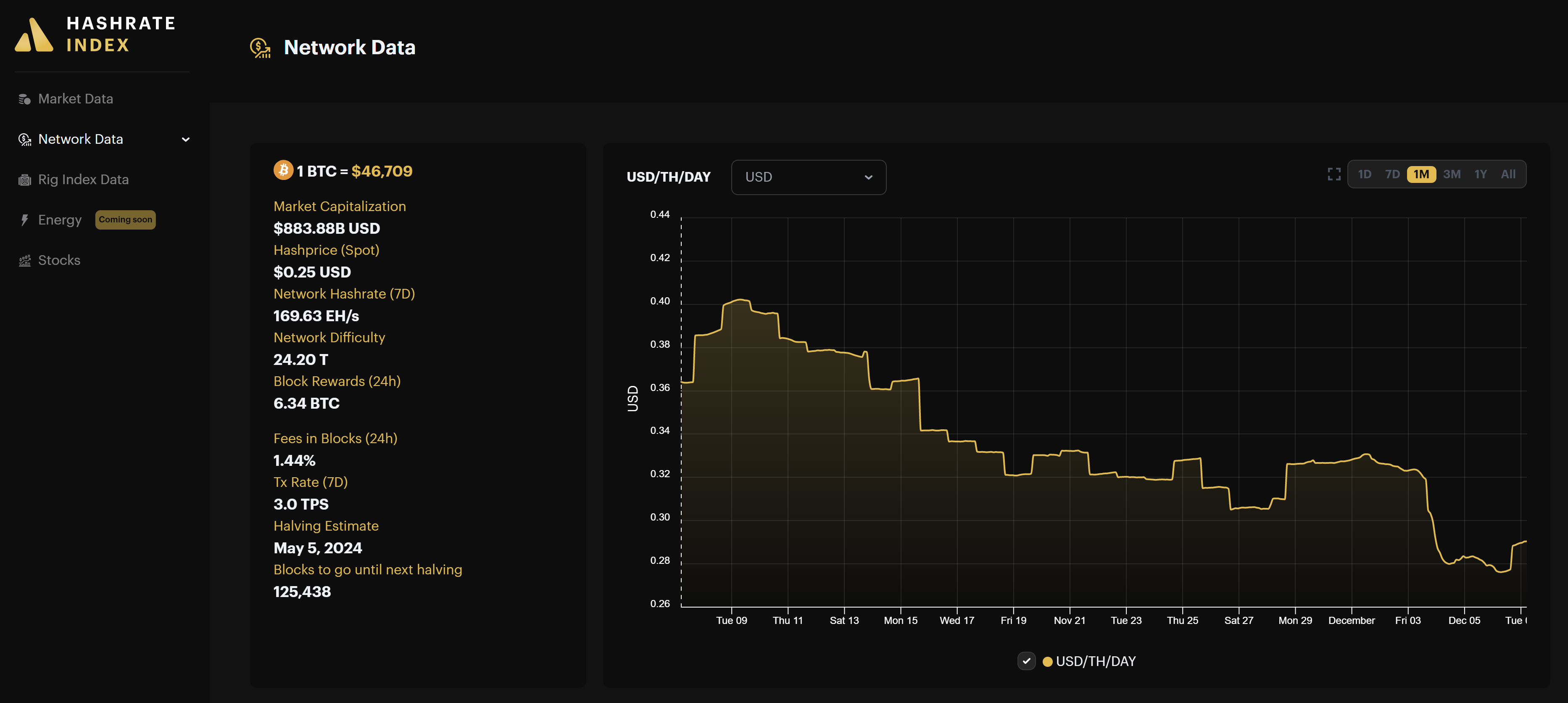Open Rig Index Data from the sidebar
The image size is (1568, 703).
83,179
